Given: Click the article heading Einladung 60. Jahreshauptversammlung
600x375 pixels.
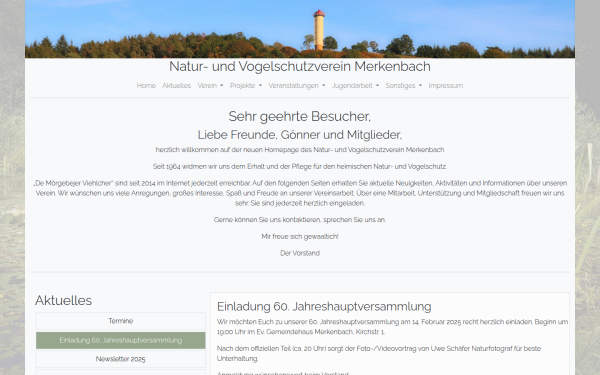Looking at the screenshot, I should point(324,307).
